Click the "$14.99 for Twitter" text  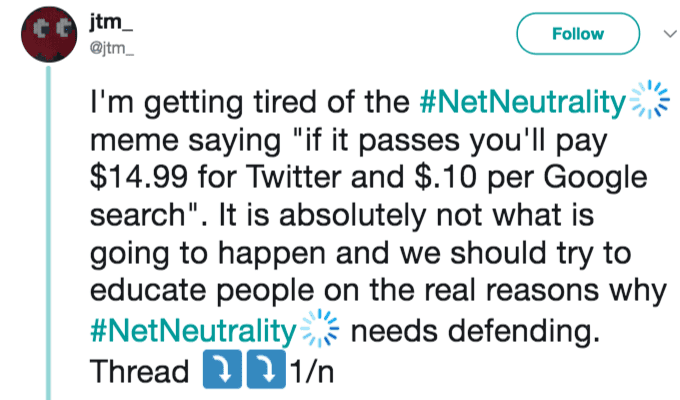tap(216, 177)
